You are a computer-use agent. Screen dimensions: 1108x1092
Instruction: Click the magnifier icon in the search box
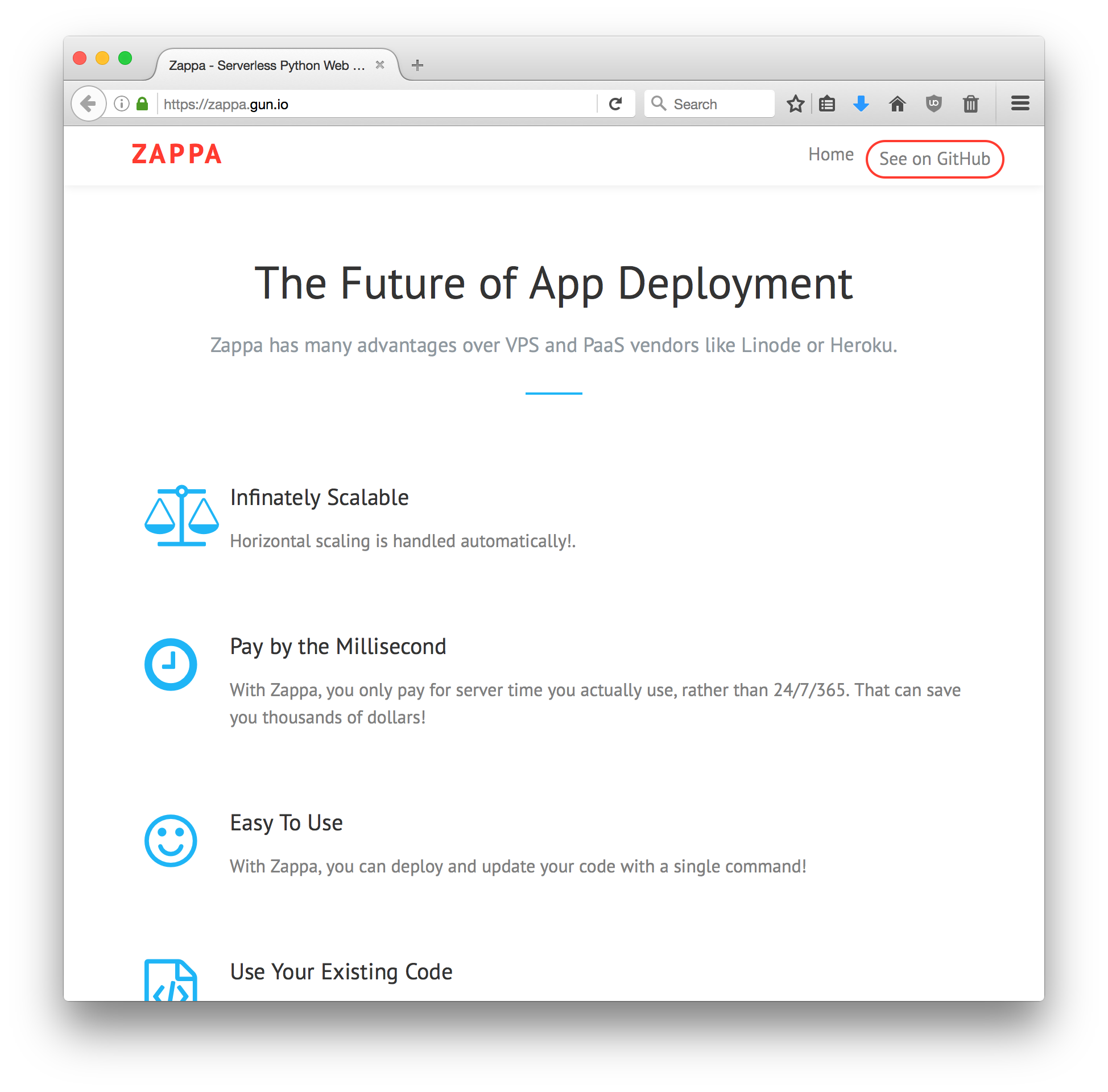[659, 104]
